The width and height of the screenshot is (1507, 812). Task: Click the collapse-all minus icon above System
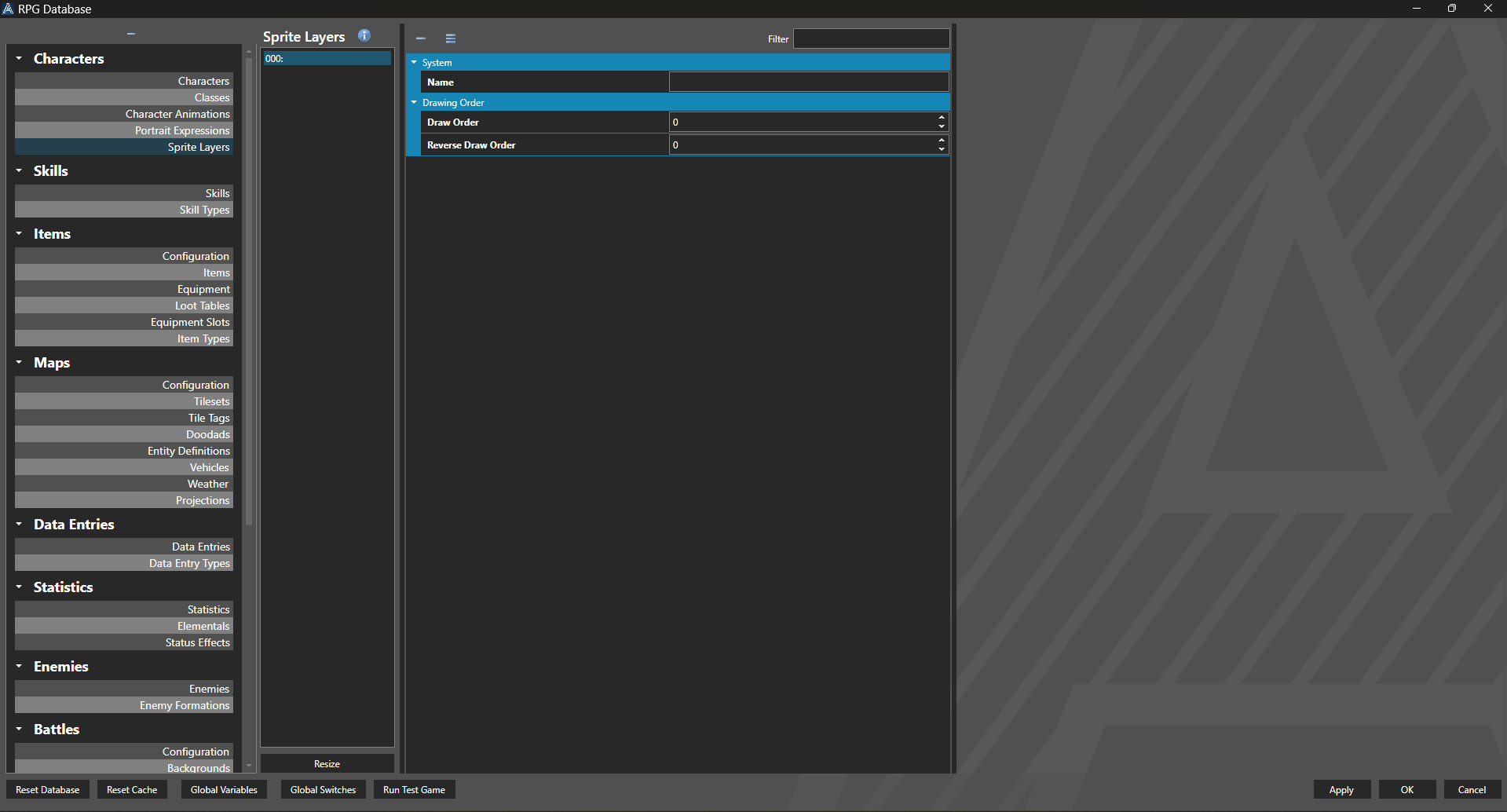pos(421,38)
